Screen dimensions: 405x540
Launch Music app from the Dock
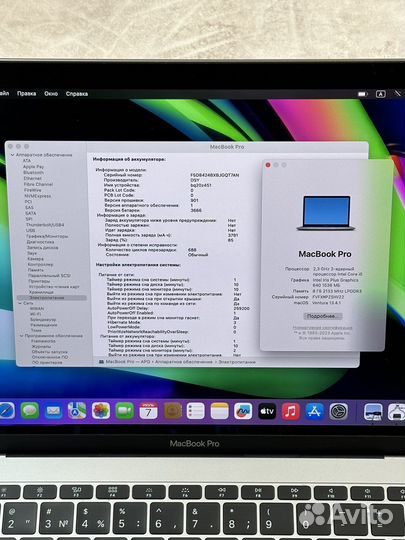[x=291, y=411]
